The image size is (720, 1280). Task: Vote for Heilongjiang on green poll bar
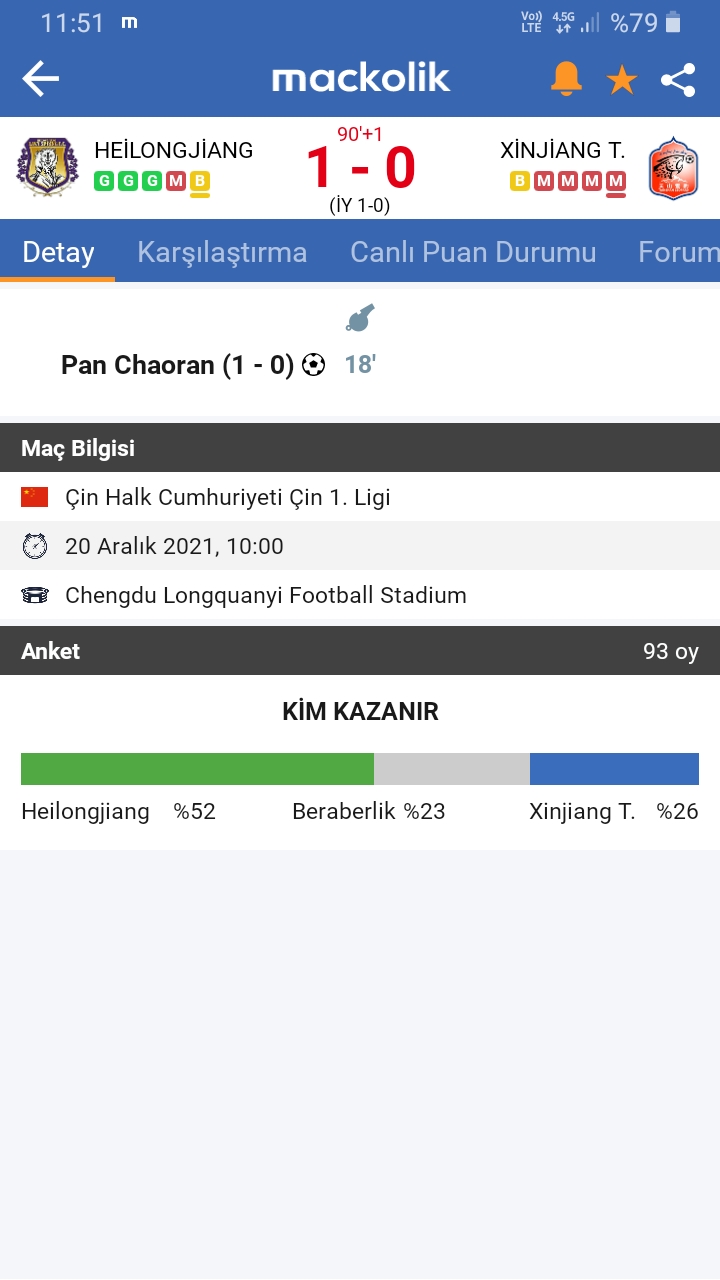click(x=197, y=769)
